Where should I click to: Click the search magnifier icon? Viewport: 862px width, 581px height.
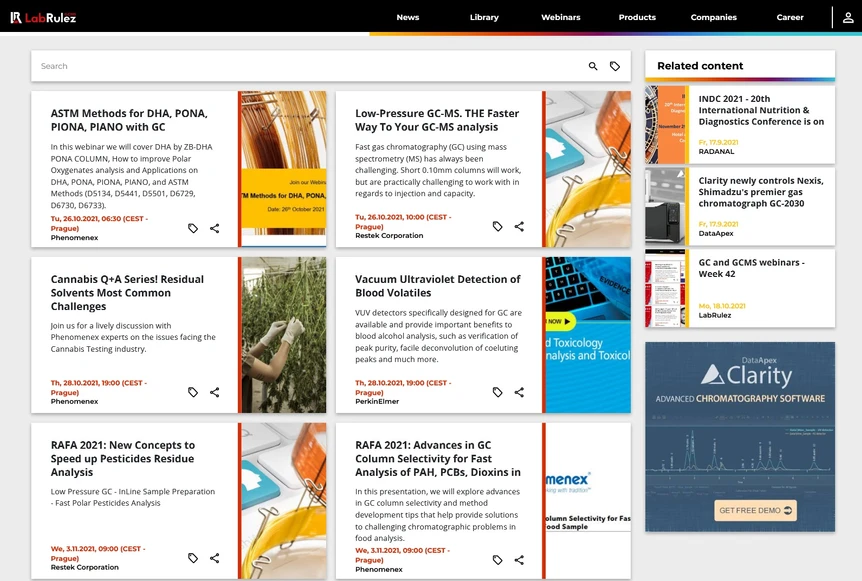coord(593,66)
